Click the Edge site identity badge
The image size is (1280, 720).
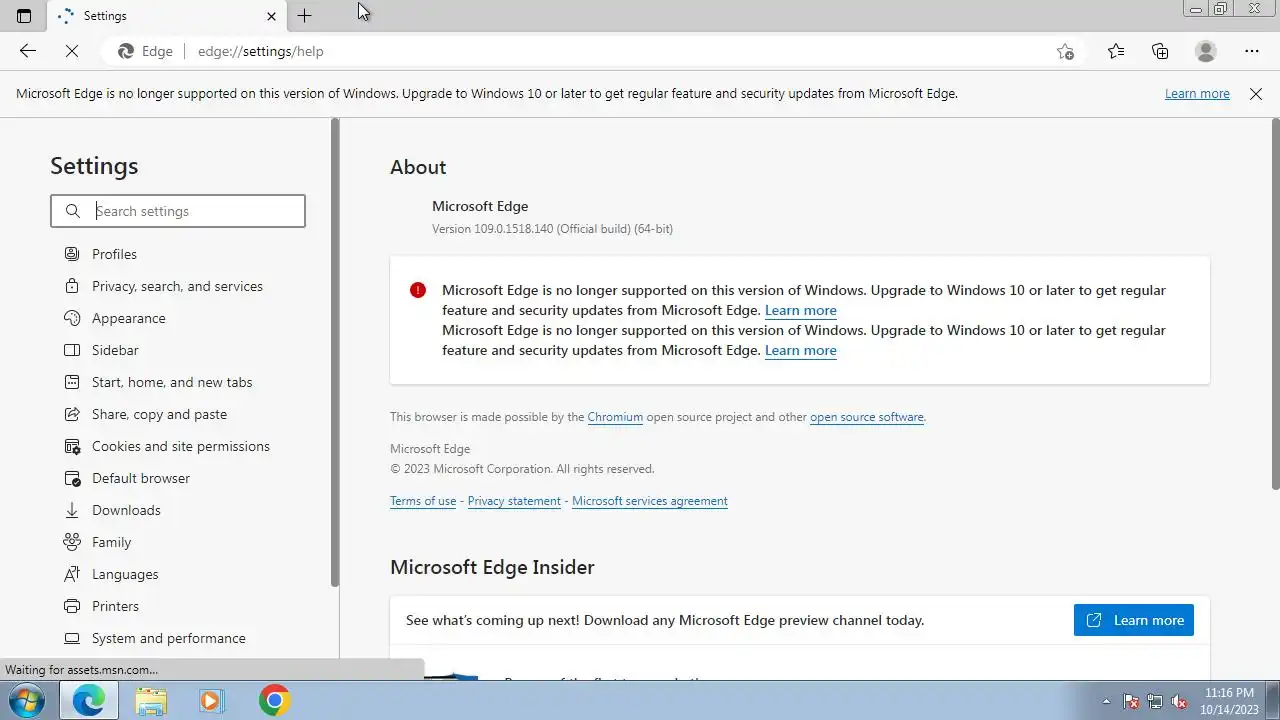tap(146, 51)
